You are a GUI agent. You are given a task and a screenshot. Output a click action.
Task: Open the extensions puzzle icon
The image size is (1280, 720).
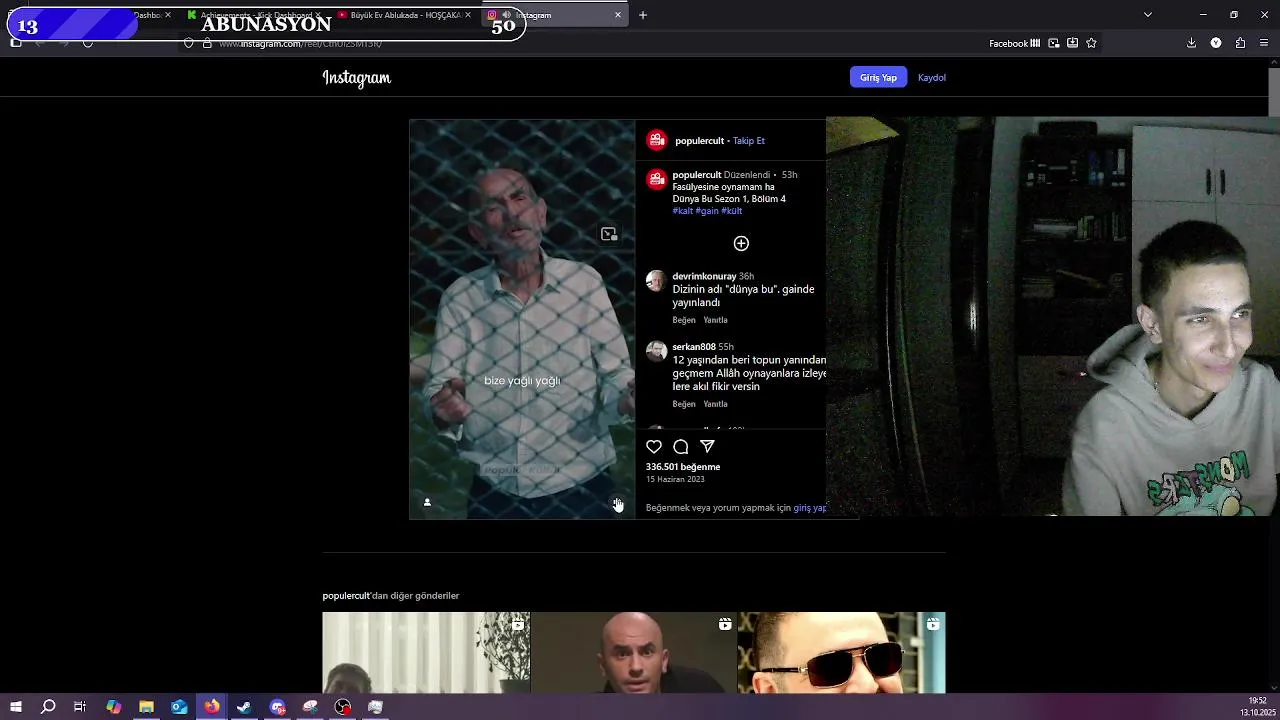coord(1240,43)
